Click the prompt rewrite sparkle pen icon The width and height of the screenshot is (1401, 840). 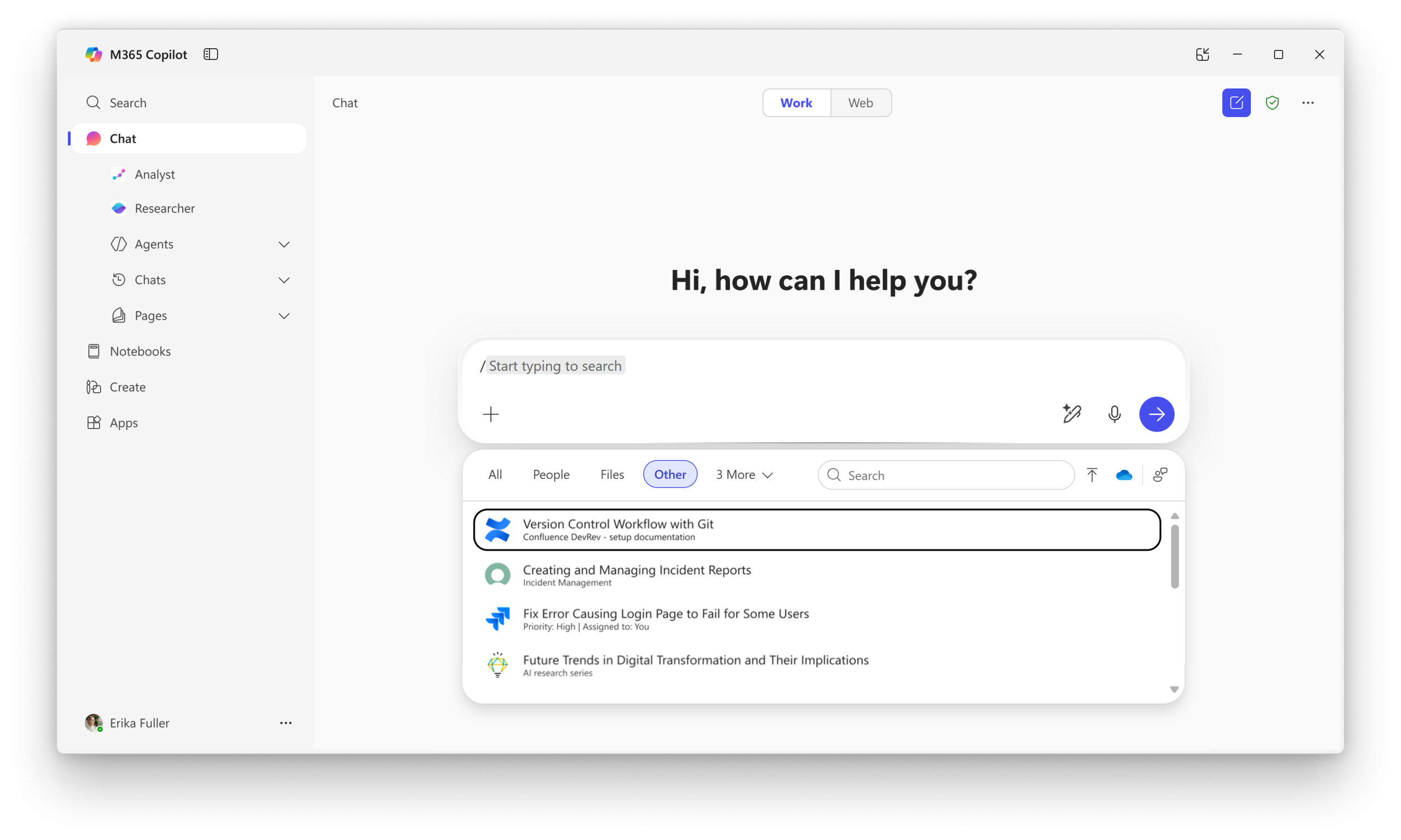[x=1072, y=414]
